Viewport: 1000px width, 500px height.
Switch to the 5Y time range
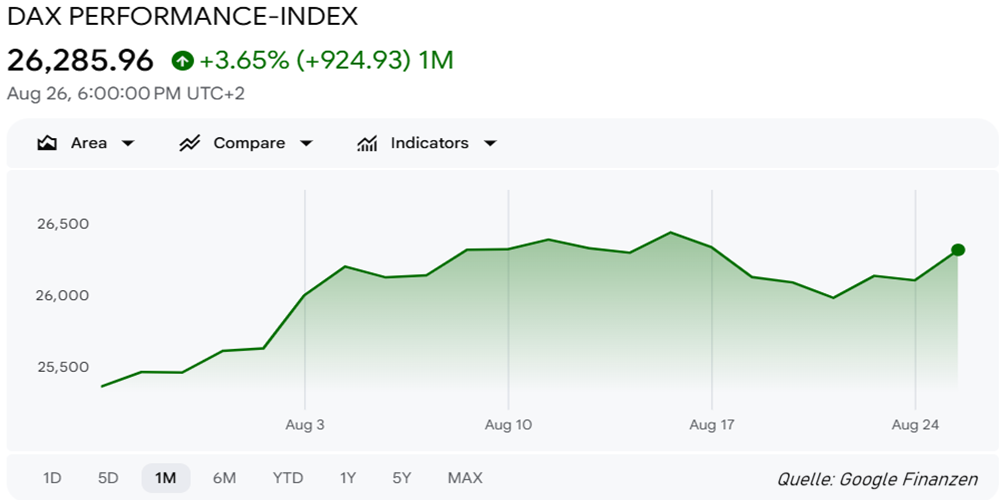pos(402,478)
